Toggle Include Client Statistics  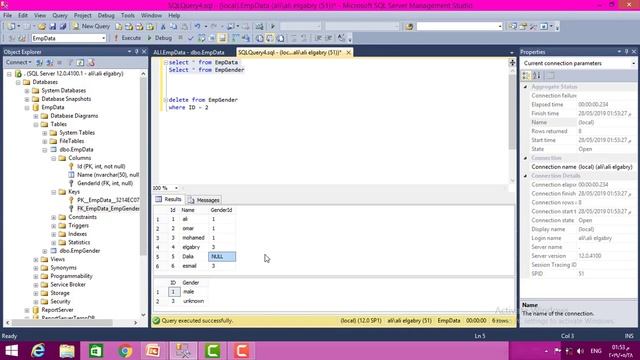(246, 38)
